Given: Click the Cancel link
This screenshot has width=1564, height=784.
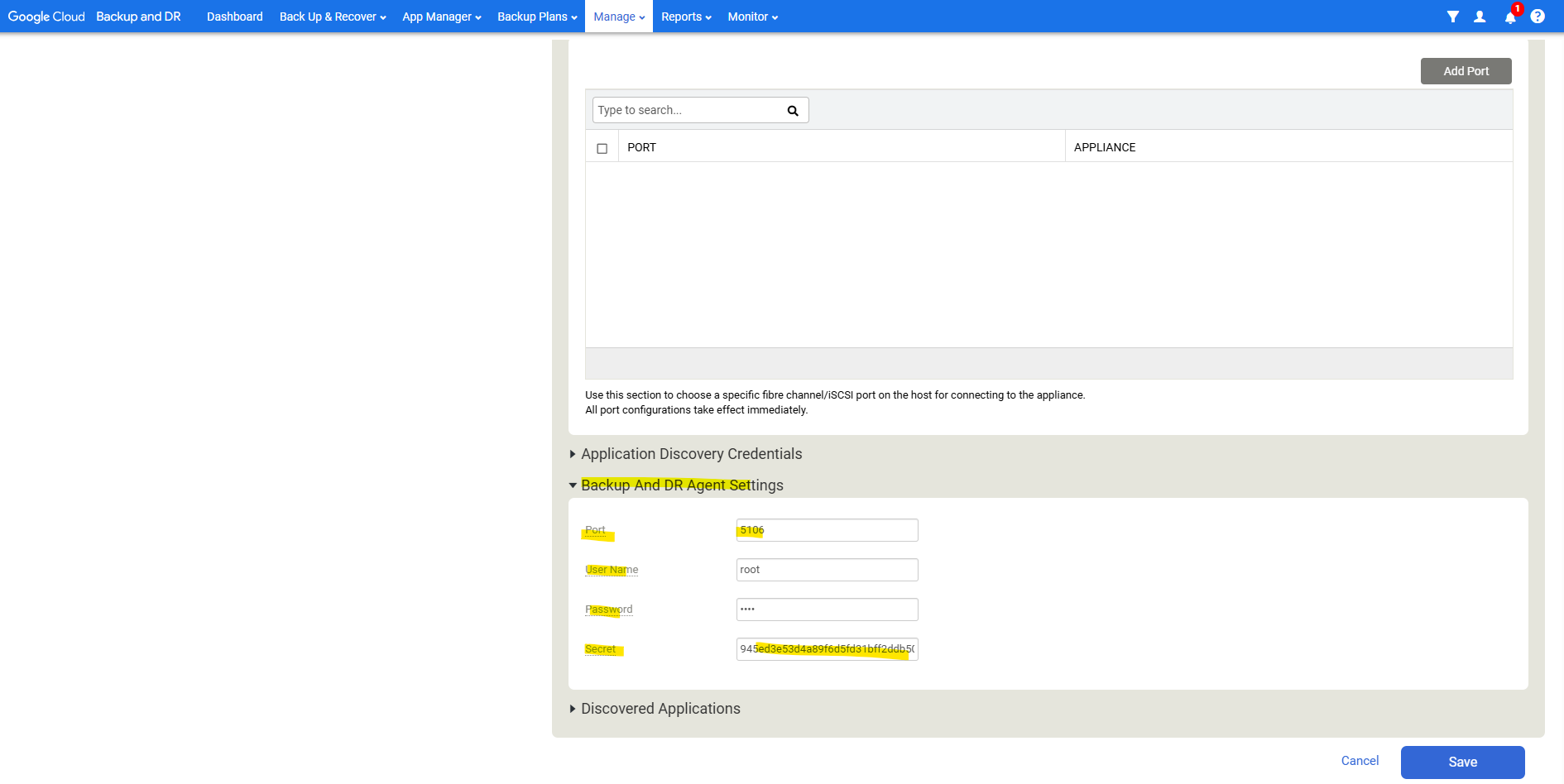Looking at the screenshot, I should [x=1360, y=761].
